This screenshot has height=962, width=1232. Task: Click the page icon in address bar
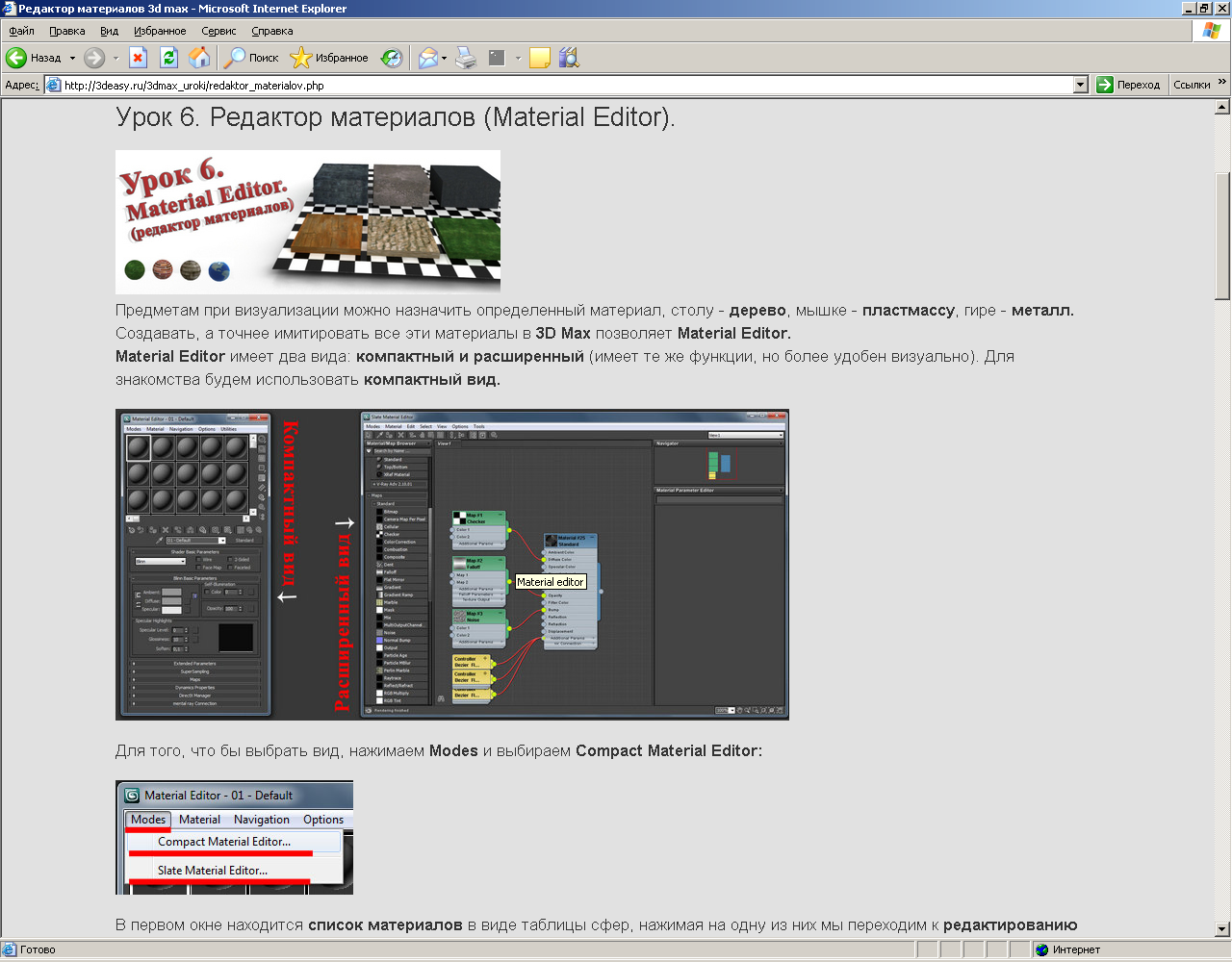coord(54,85)
